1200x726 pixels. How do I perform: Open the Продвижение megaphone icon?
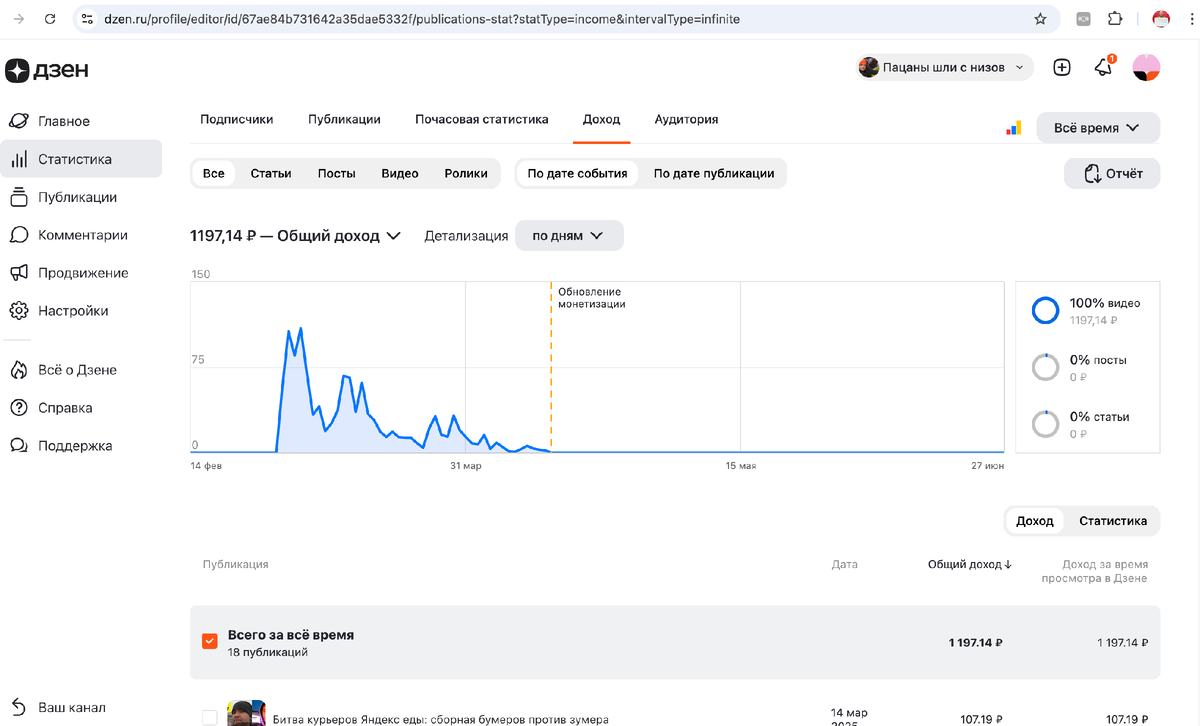(19, 273)
